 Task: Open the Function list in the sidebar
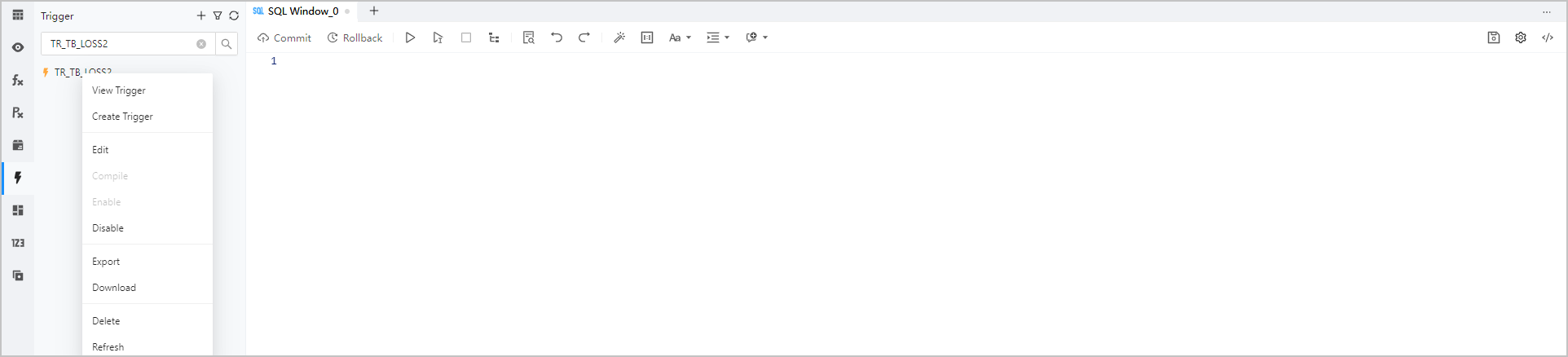tap(18, 80)
